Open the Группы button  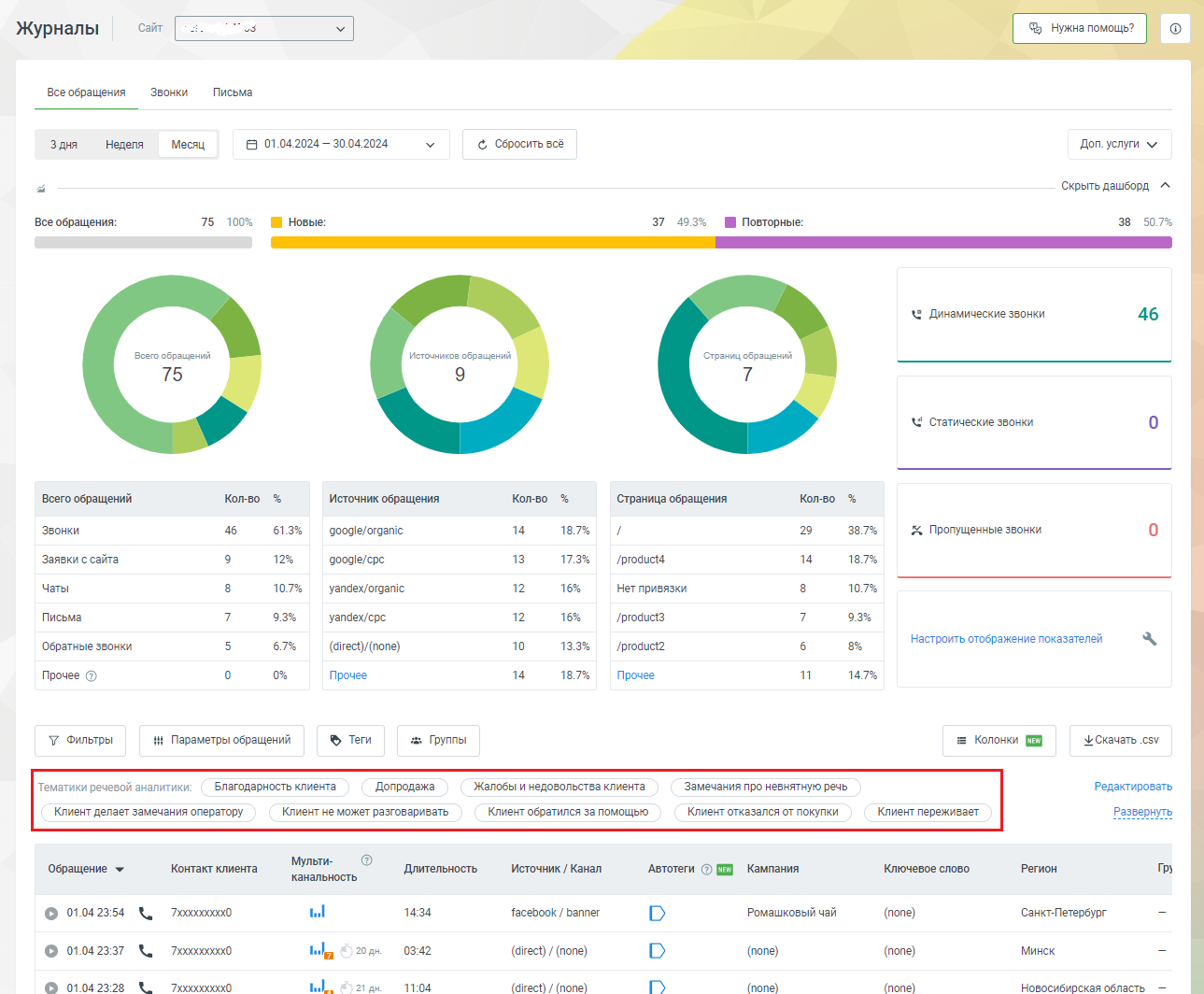coord(438,741)
